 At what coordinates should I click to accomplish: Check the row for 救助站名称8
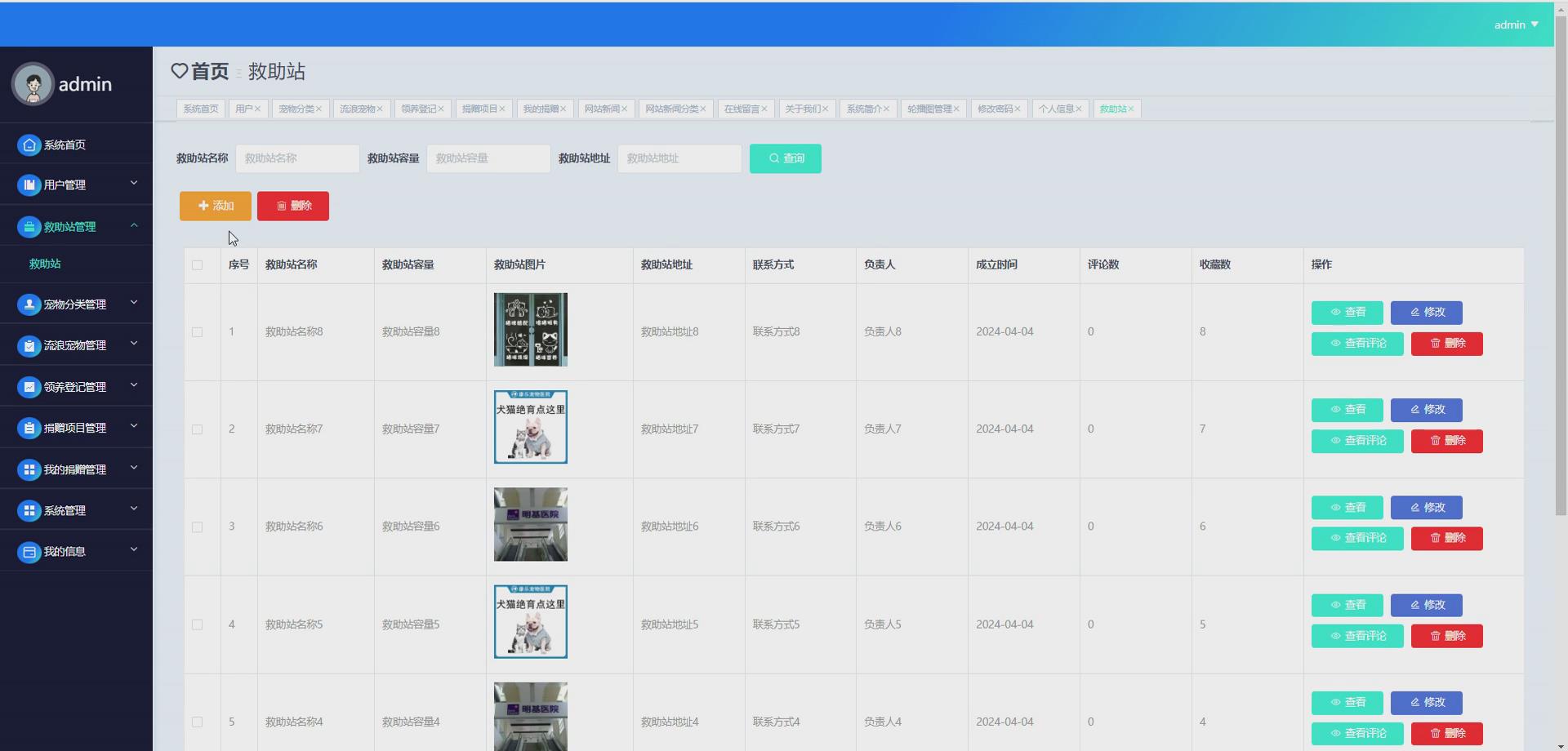tap(197, 332)
